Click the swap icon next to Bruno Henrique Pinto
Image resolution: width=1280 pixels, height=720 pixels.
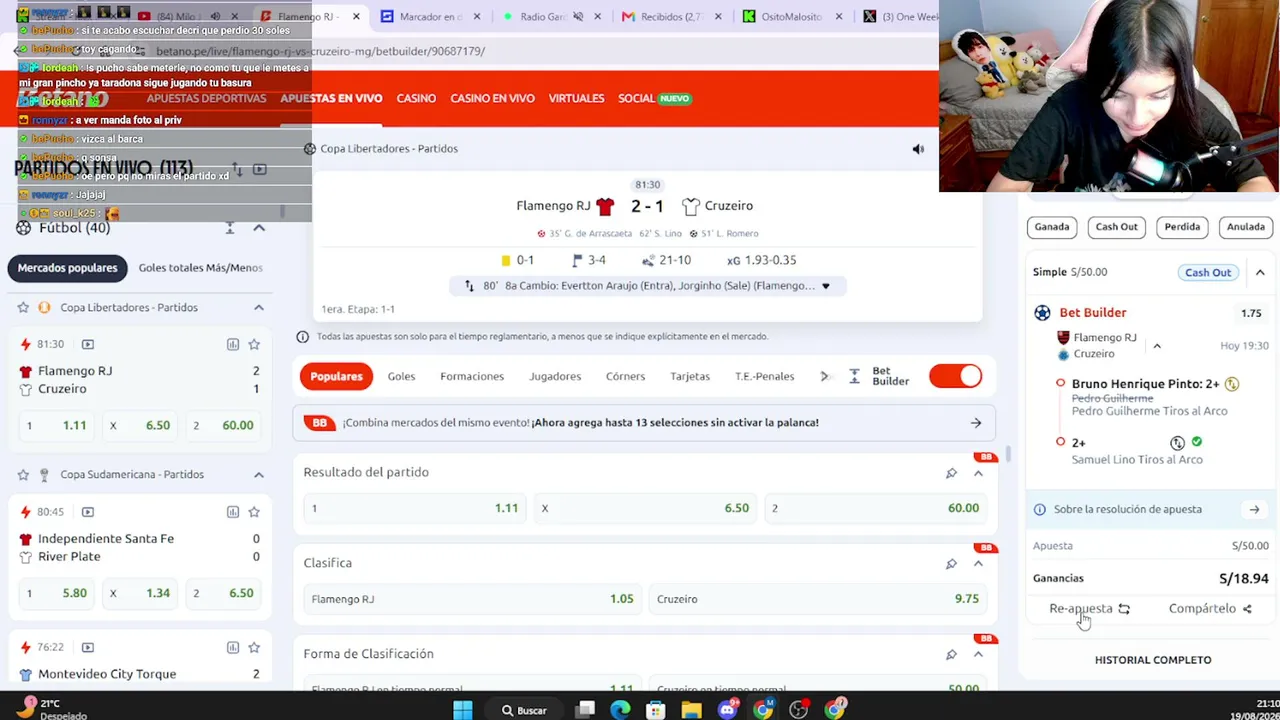(x=1232, y=384)
